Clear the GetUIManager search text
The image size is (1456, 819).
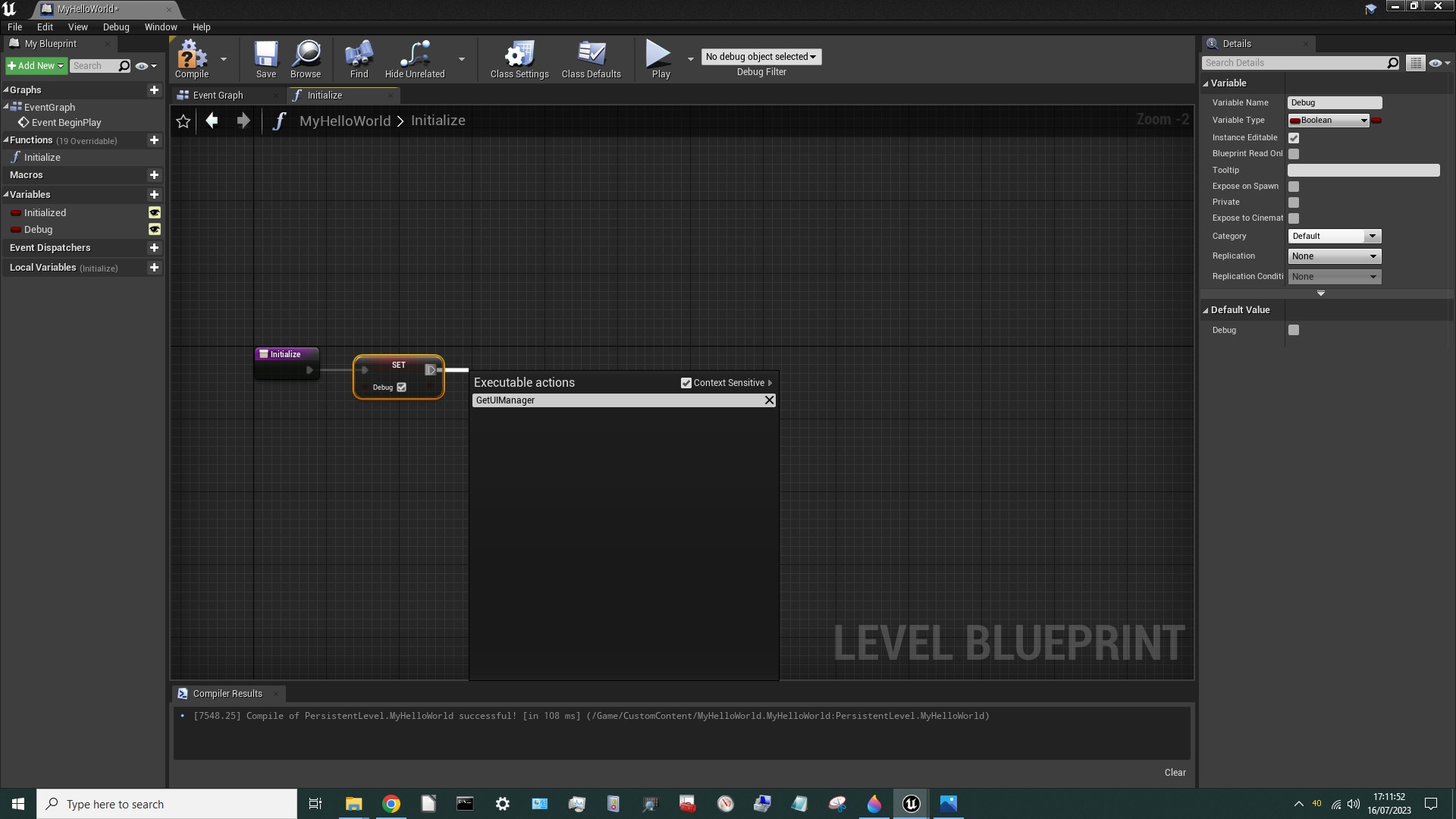(x=769, y=400)
